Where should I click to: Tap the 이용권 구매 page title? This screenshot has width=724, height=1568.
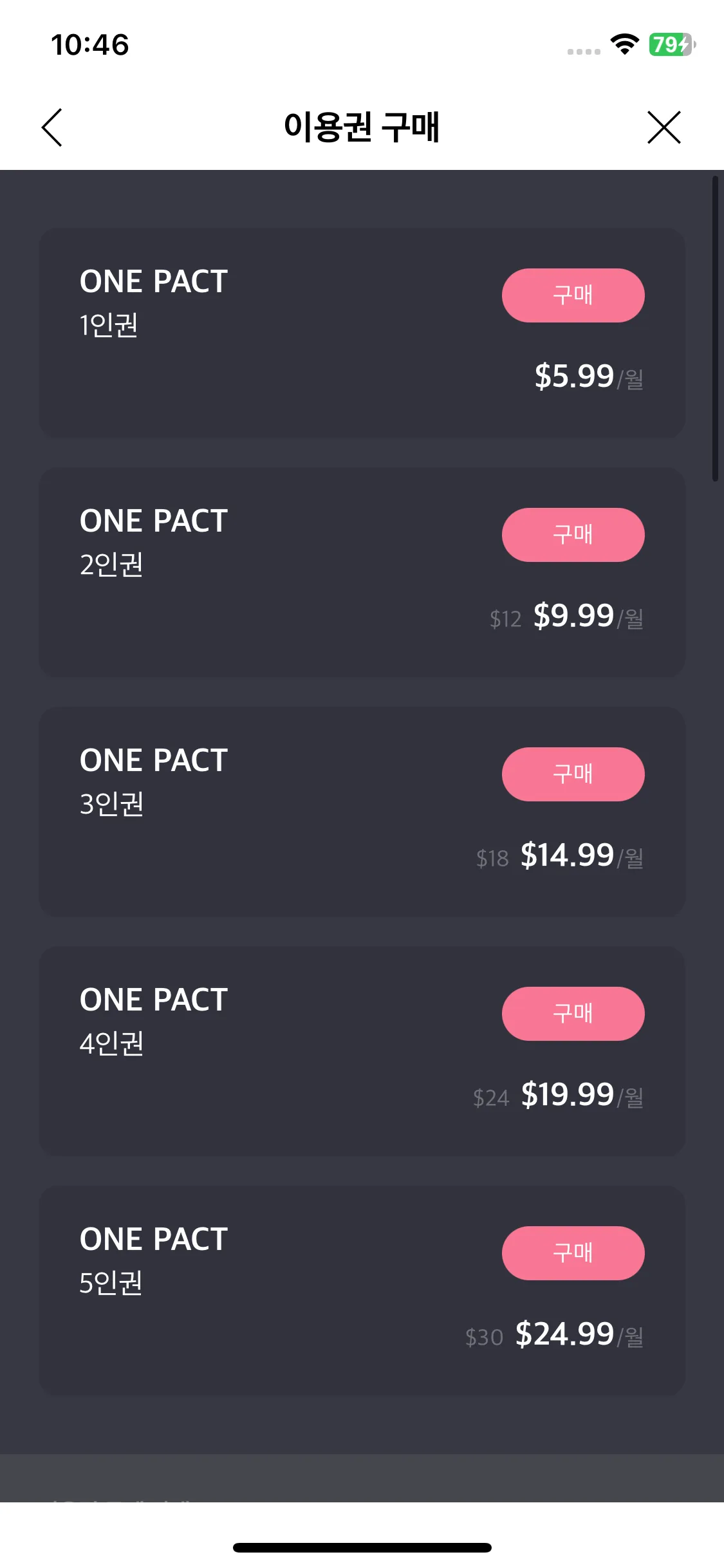tap(362, 127)
